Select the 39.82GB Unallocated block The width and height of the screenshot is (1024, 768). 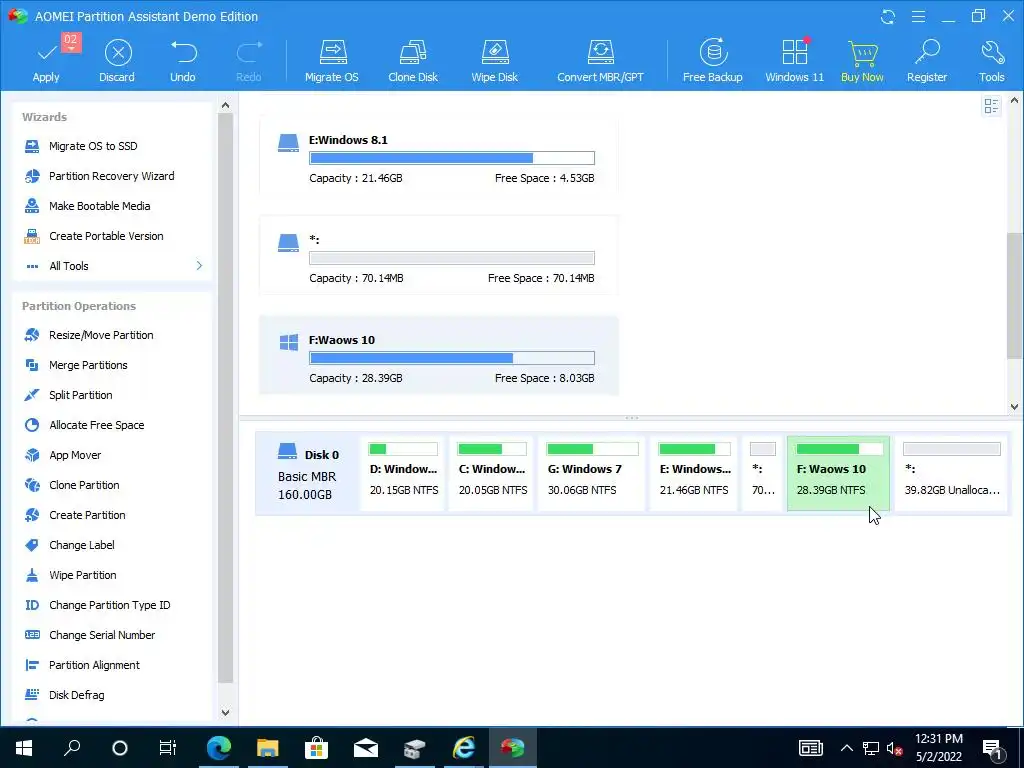[x=952, y=474]
